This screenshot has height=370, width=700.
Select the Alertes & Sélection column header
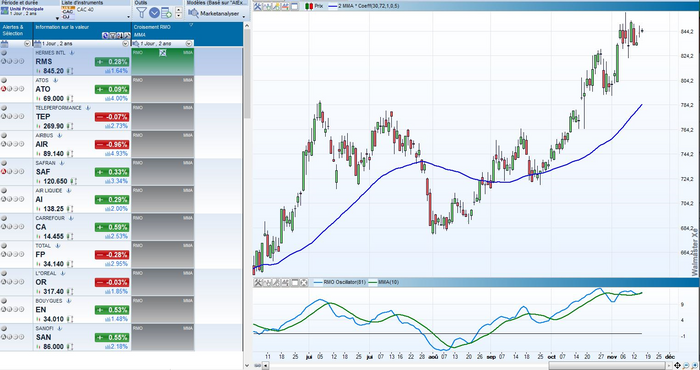[17, 31]
